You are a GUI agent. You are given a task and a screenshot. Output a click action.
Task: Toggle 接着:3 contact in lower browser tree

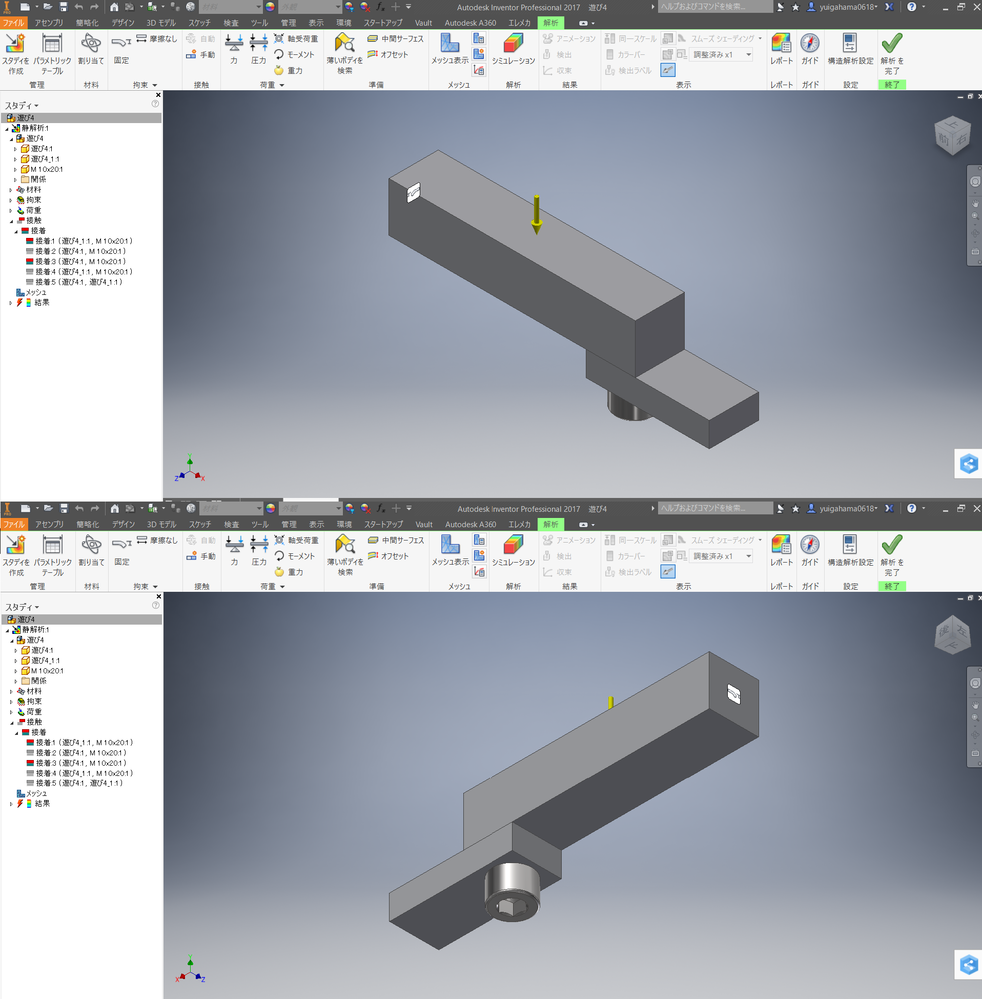point(78,762)
